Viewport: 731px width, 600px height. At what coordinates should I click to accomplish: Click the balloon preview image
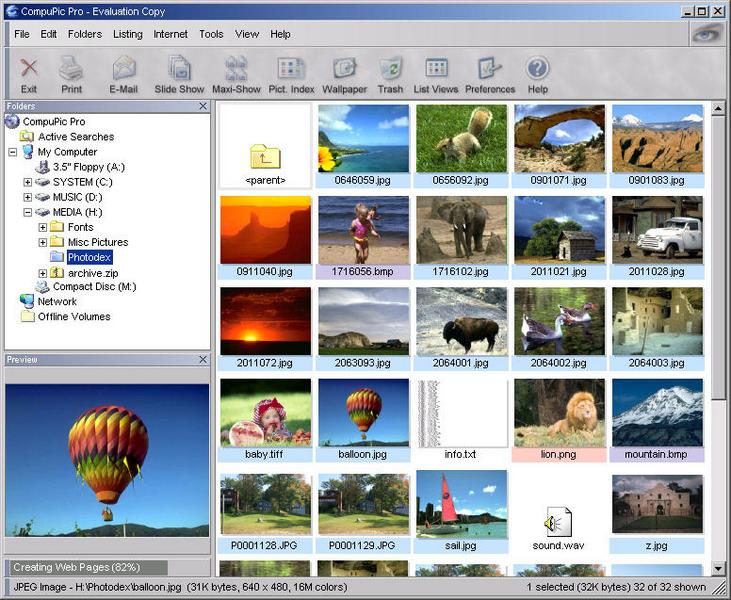pyautogui.click(x=107, y=461)
